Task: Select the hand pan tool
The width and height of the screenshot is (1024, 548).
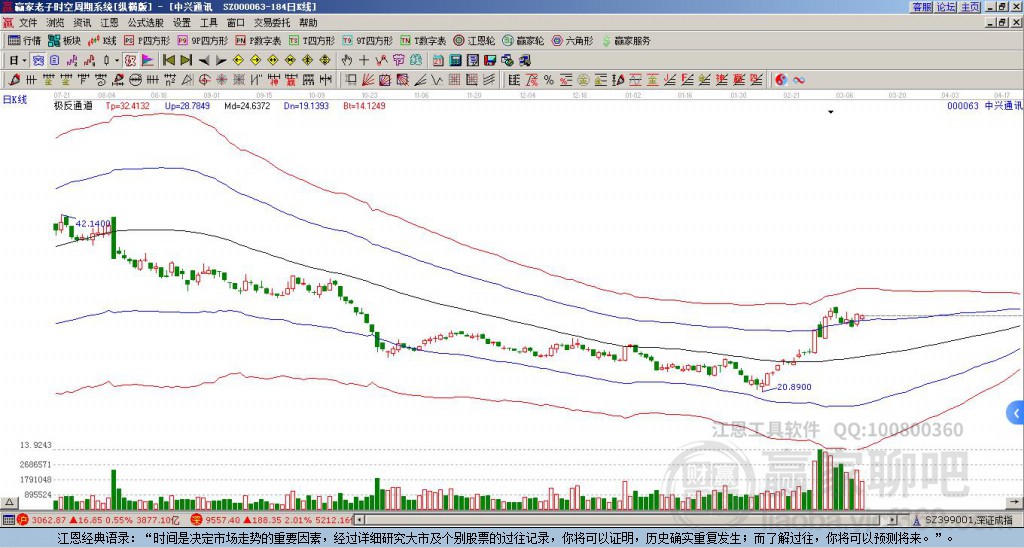Action: coord(346,60)
